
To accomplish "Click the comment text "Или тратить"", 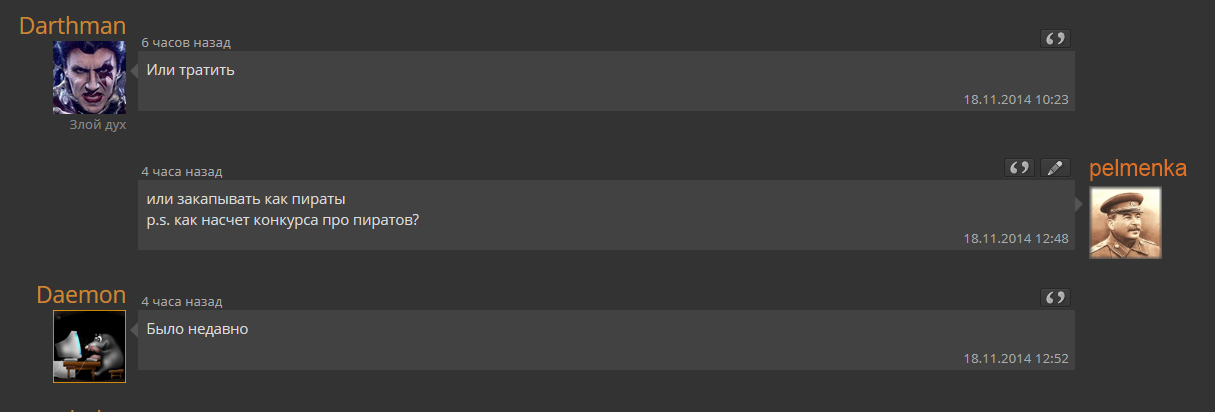I will pyautogui.click(x=190, y=70).
